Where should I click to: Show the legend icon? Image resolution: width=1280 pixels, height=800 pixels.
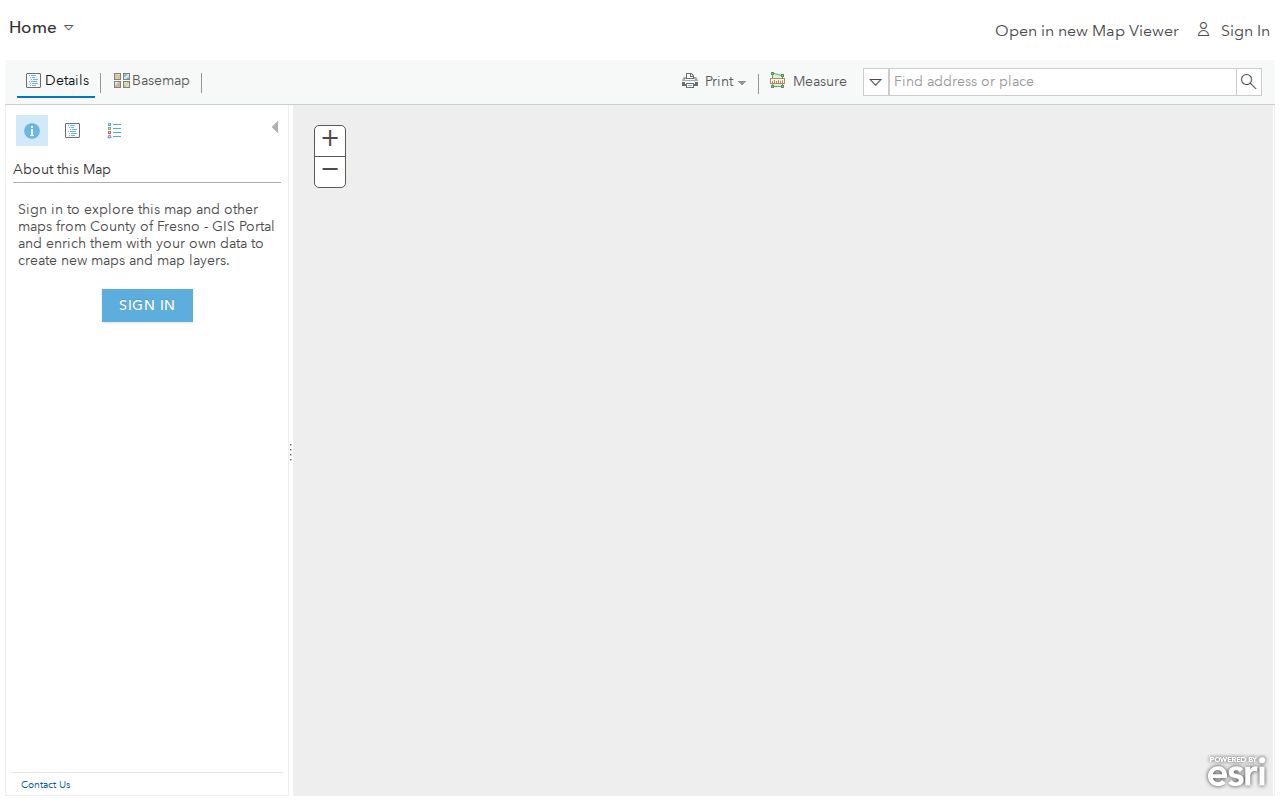click(x=114, y=131)
